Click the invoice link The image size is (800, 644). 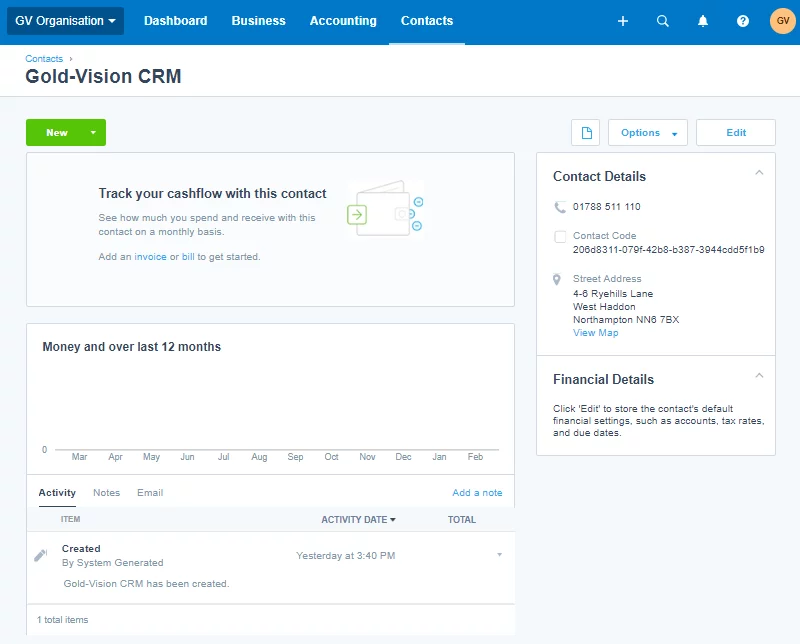point(151,257)
